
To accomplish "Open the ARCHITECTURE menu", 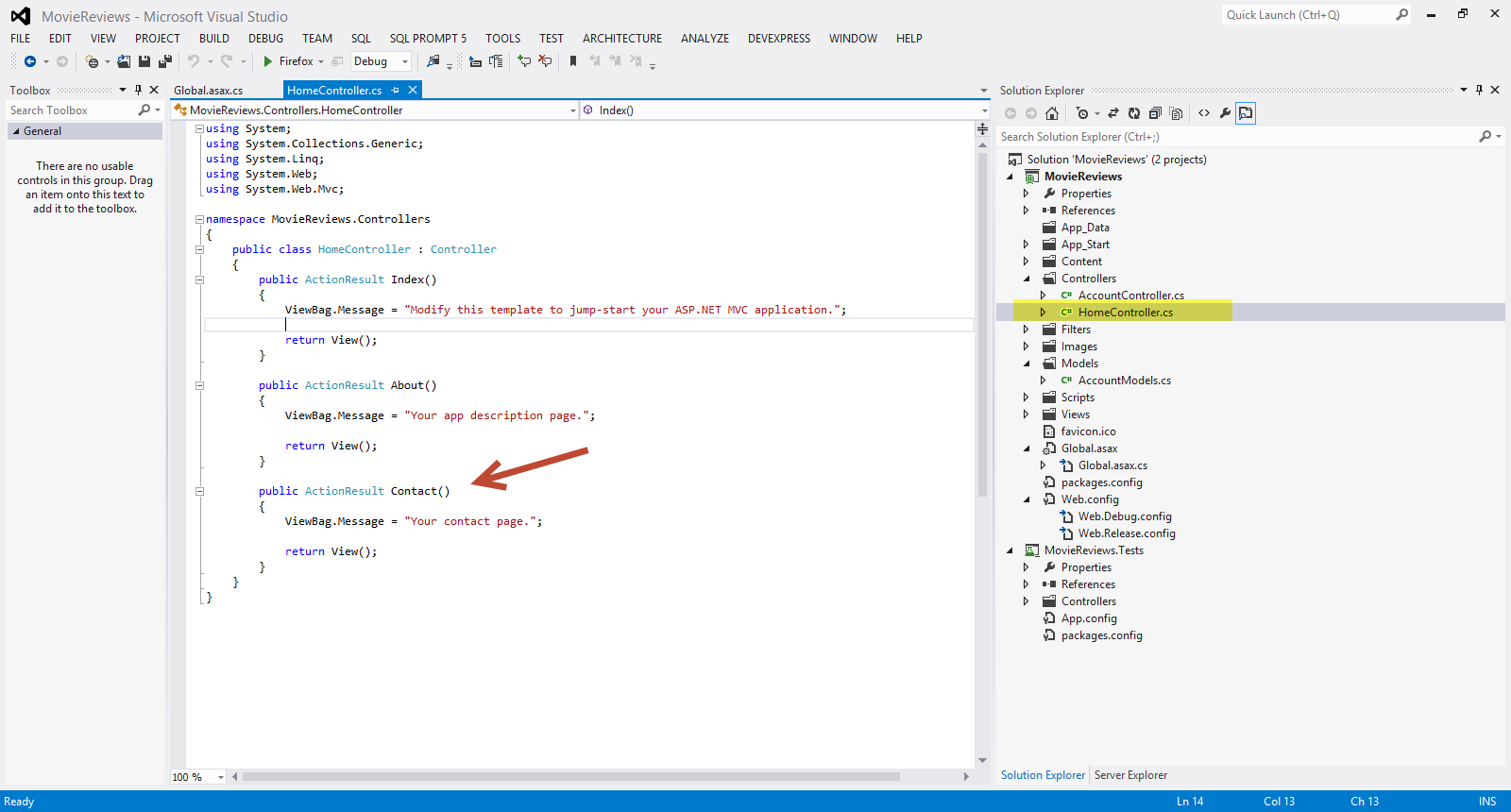I will (622, 39).
